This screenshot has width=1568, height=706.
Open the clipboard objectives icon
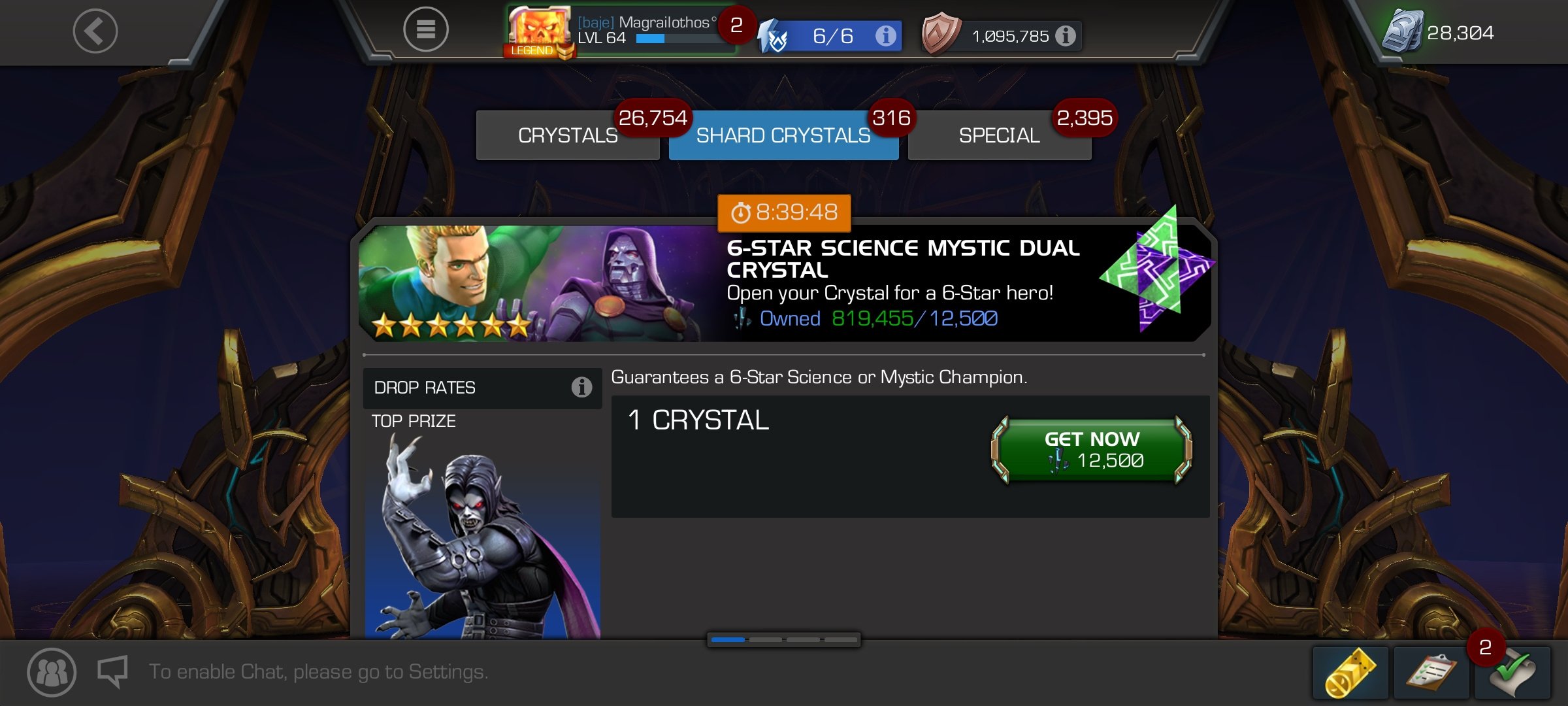pos(1431,673)
